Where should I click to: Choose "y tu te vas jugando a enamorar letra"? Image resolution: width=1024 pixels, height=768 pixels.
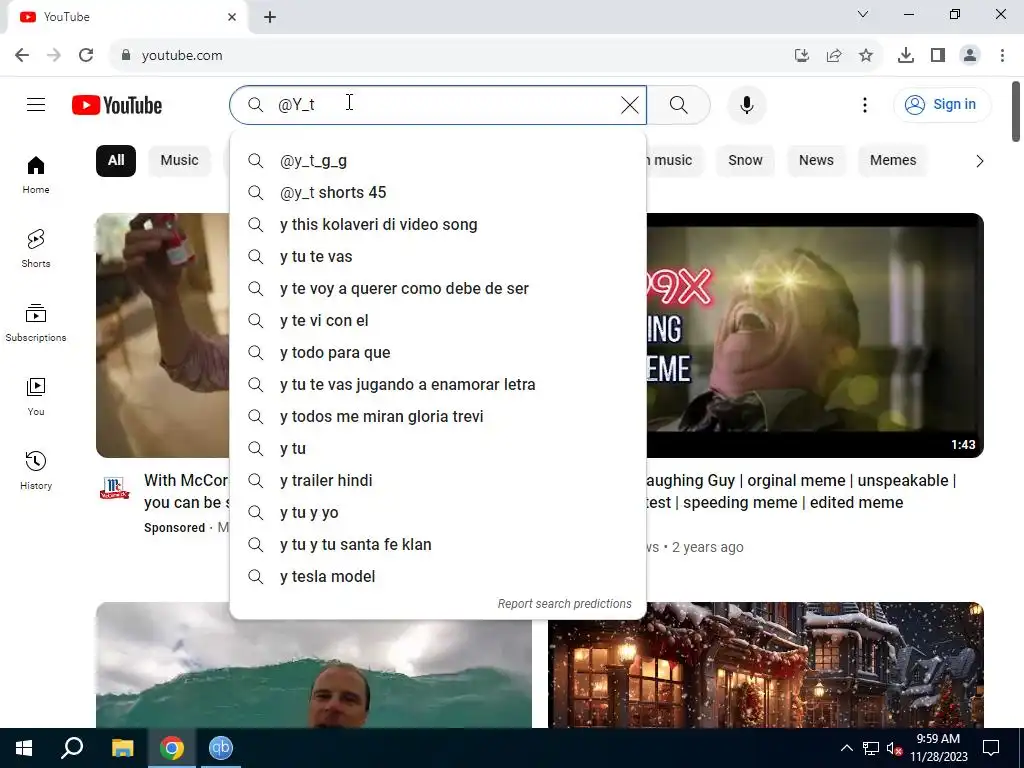438,385
